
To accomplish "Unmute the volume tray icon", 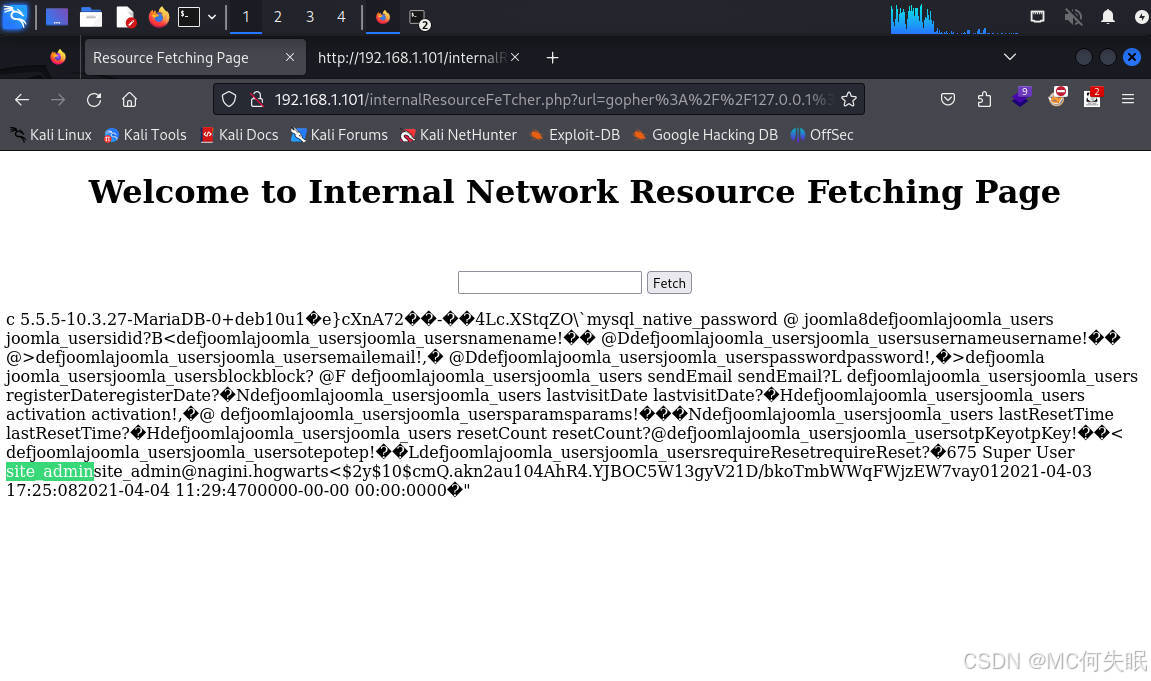I will (x=1073, y=16).
